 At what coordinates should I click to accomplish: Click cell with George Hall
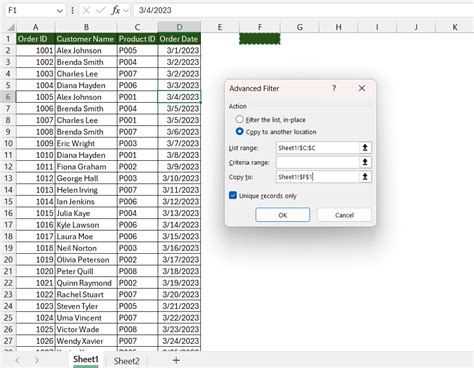click(x=86, y=178)
